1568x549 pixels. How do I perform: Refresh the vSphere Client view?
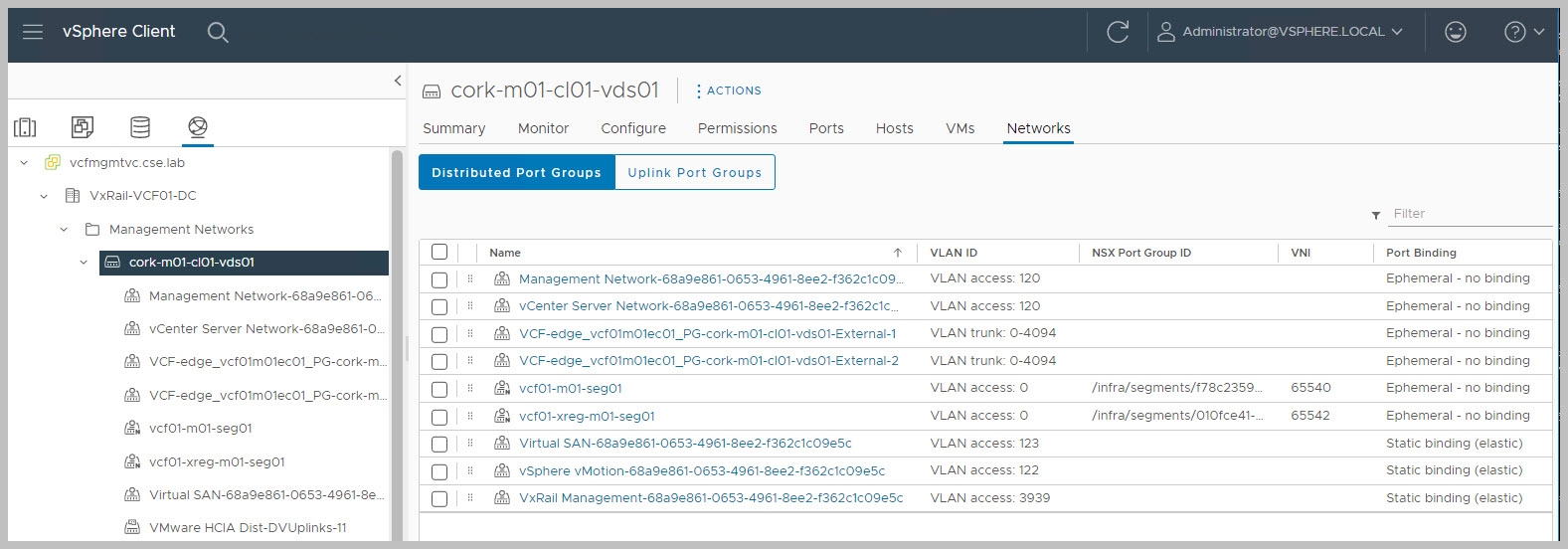pyautogui.click(x=1118, y=32)
